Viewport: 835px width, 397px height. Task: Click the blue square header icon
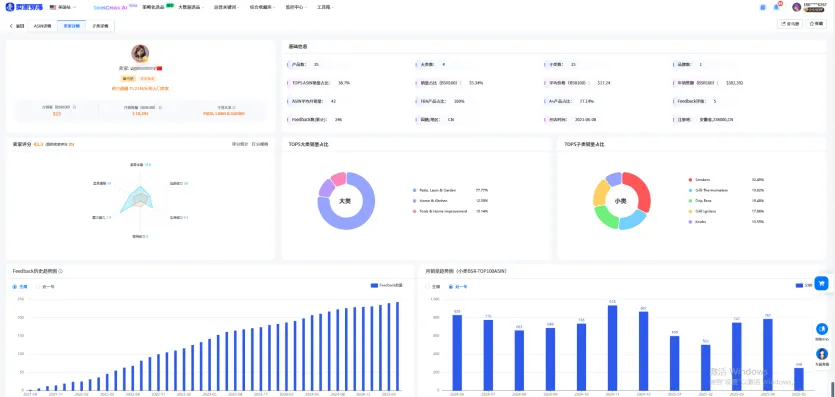pos(763,7)
